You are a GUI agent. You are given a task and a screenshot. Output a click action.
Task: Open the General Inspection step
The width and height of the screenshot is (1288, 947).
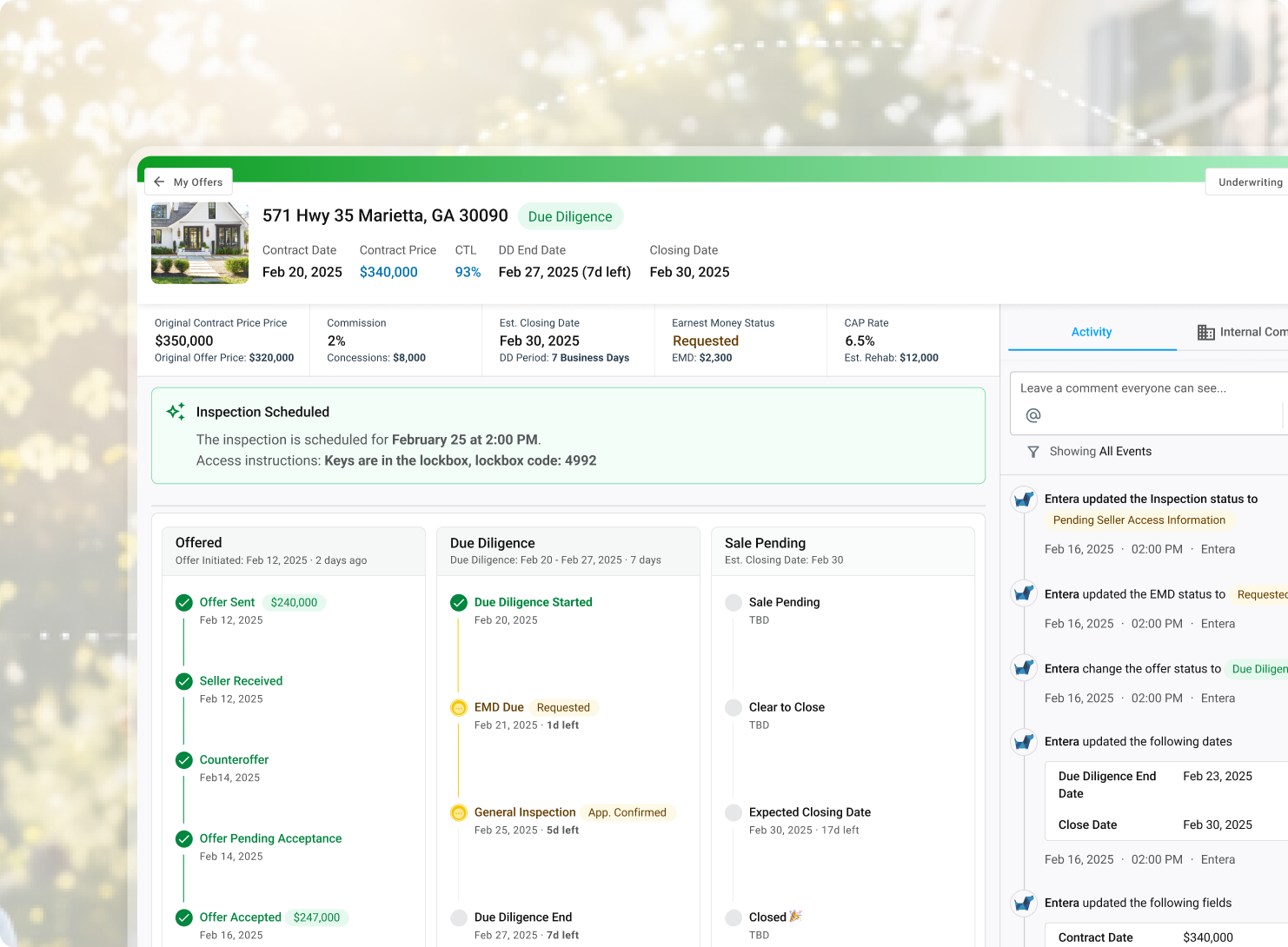[525, 812]
